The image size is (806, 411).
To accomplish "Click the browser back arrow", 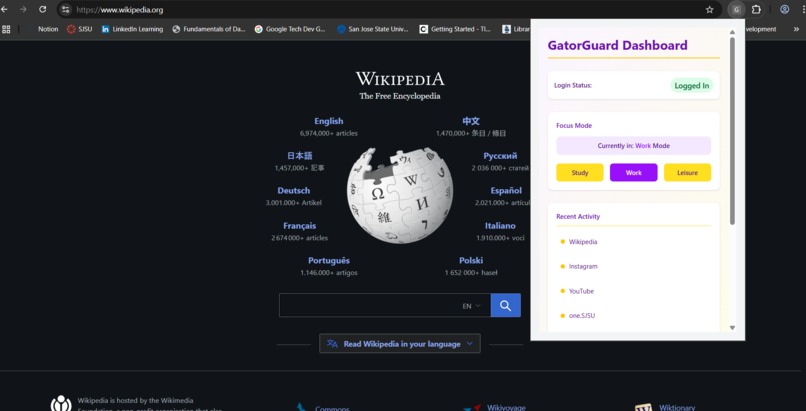I will click(4, 9).
